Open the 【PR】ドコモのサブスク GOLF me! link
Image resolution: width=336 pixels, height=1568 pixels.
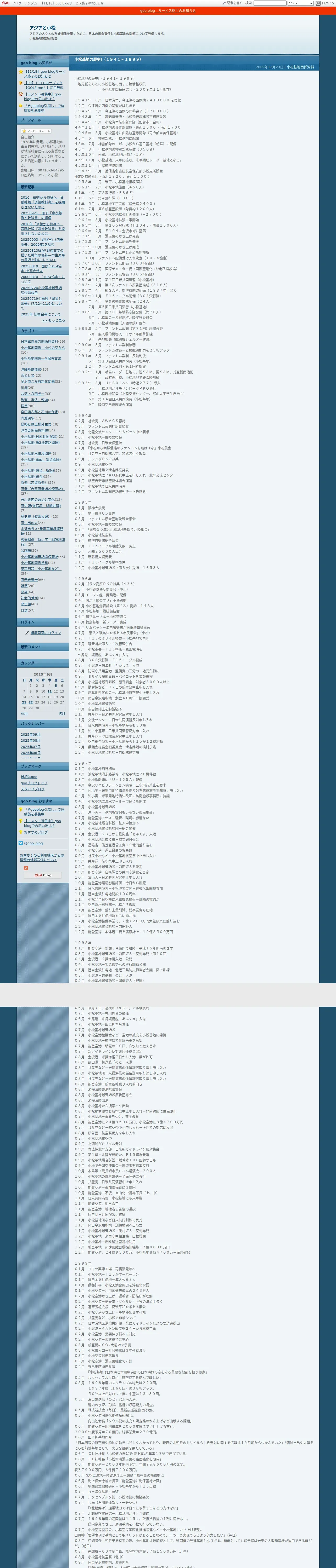point(44,85)
